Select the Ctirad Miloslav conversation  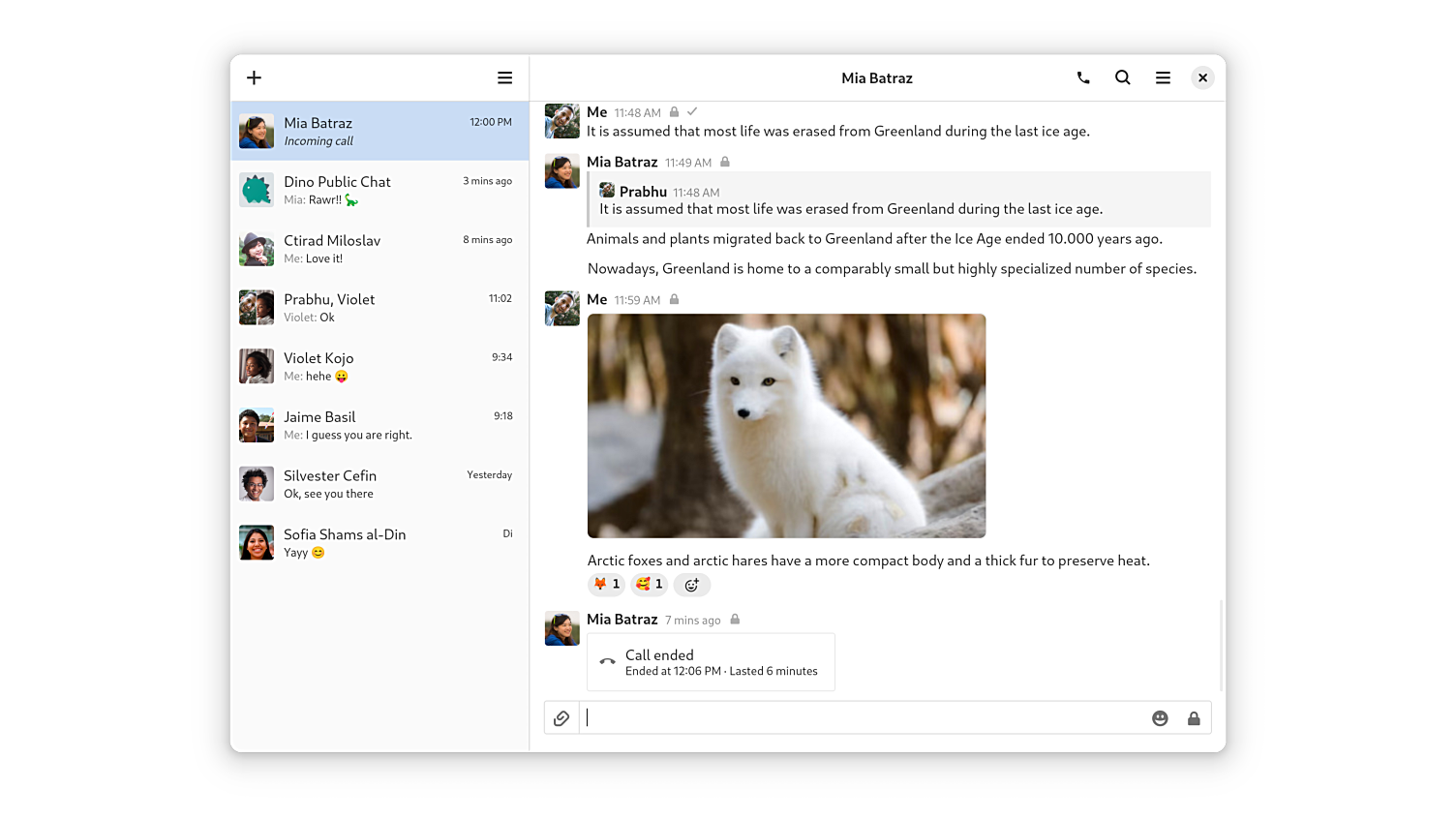pyautogui.click(x=379, y=249)
